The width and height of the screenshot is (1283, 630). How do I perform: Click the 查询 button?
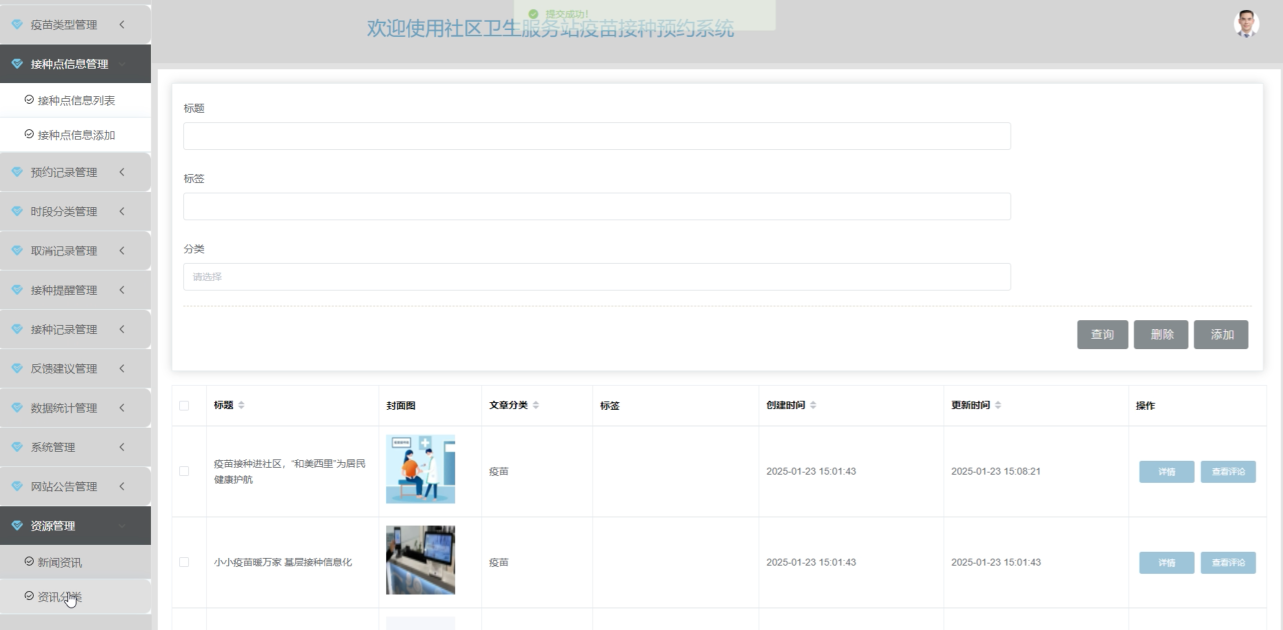(1102, 335)
